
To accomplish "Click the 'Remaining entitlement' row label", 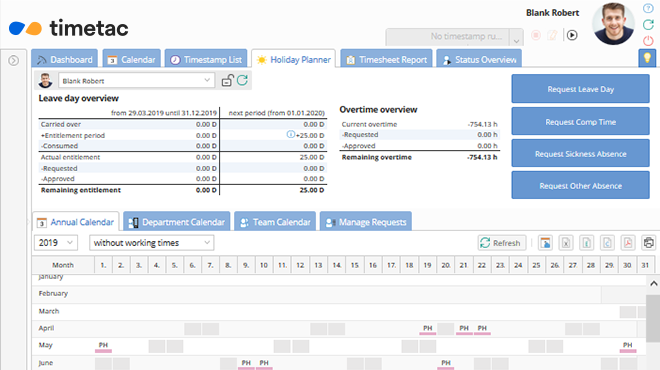I will click(x=80, y=190).
